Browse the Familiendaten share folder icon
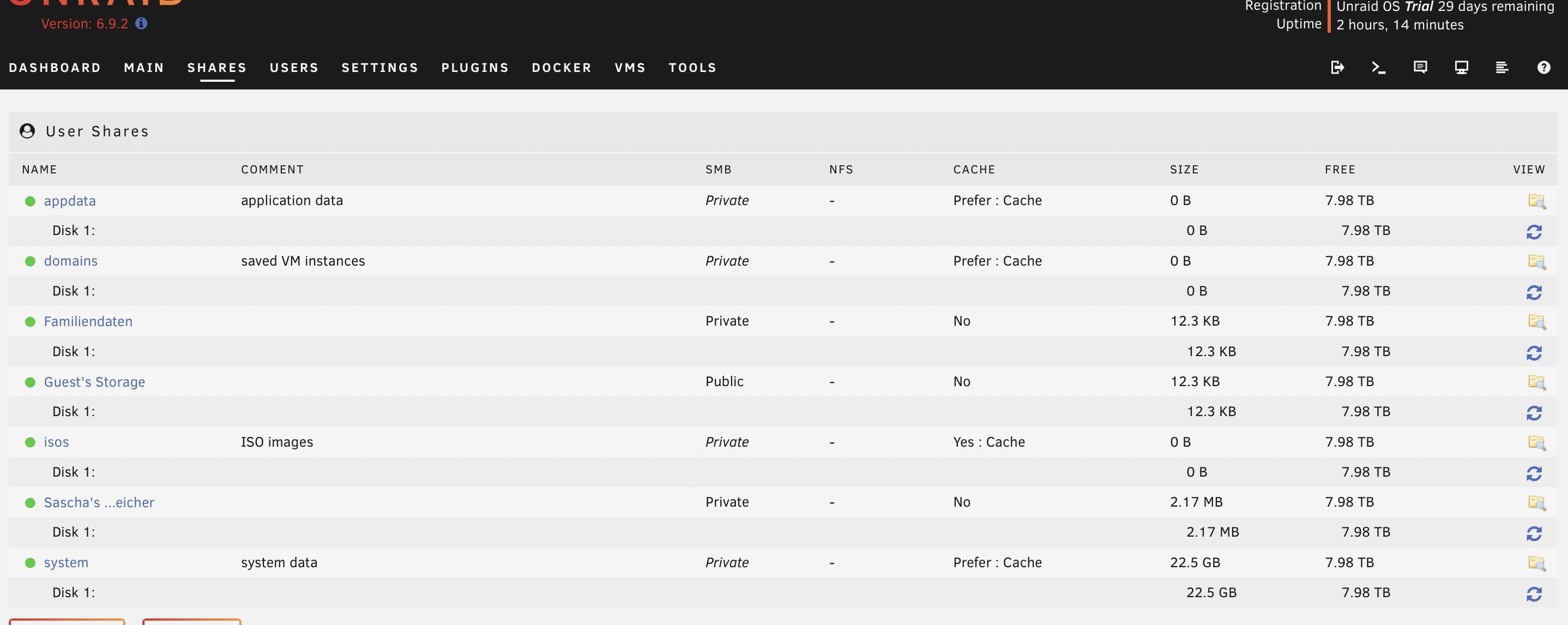1568x625 pixels. coord(1536,322)
